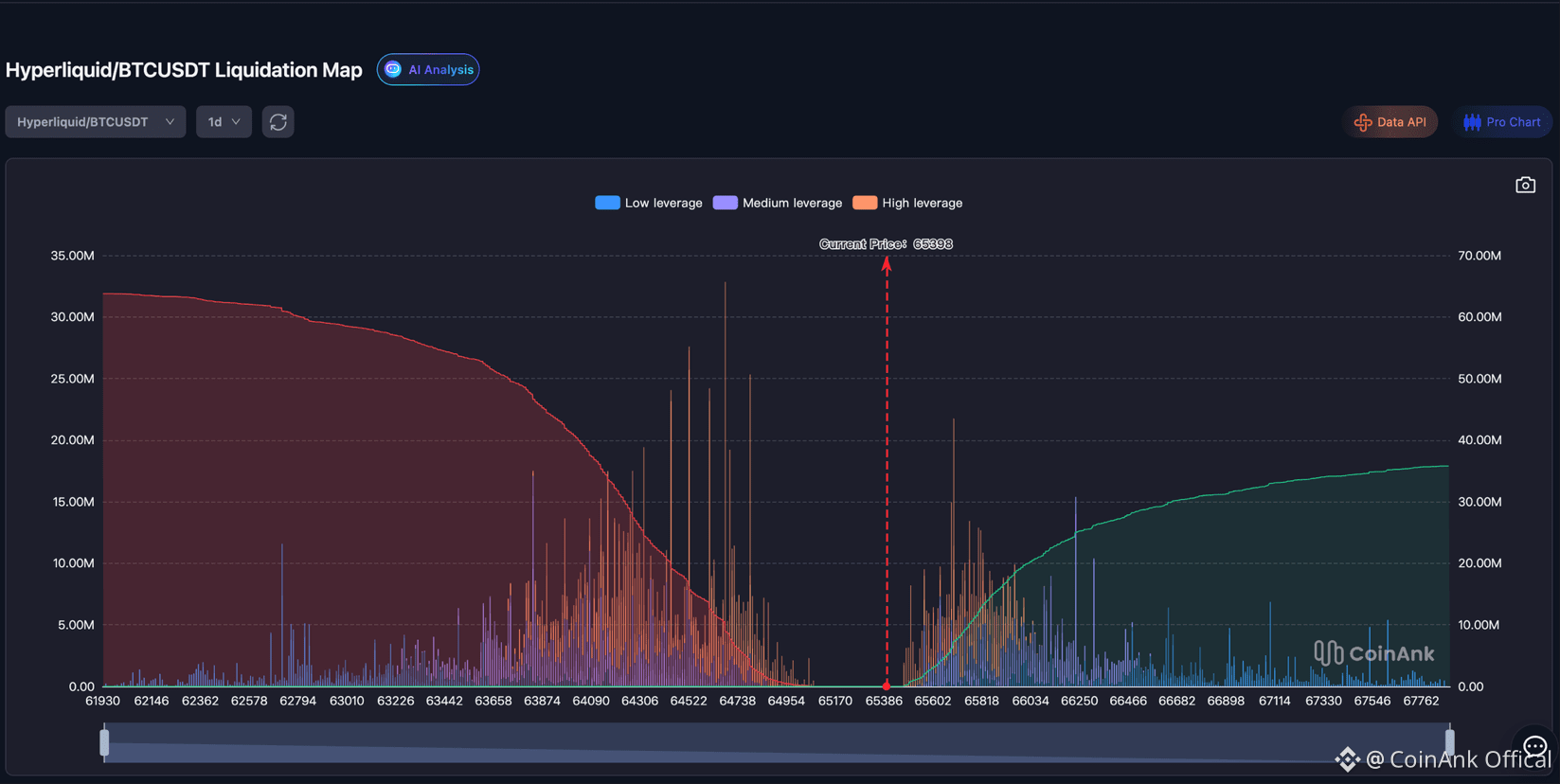Click the right handle of range slider
1560x784 pixels.
pyautogui.click(x=1449, y=742)
